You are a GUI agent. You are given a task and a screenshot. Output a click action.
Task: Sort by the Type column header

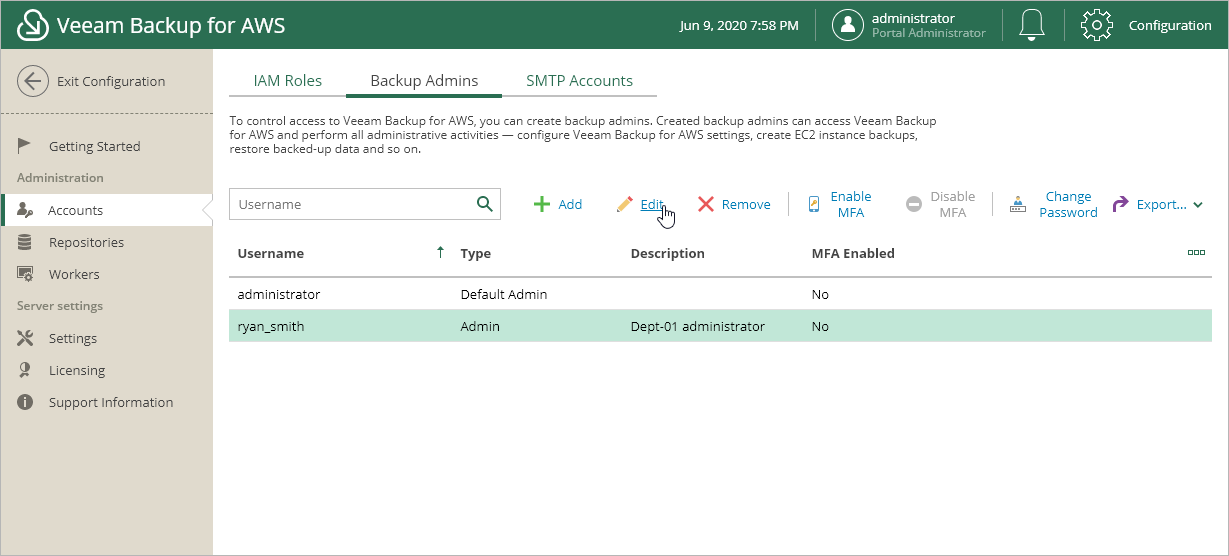[x=476, y=253]
